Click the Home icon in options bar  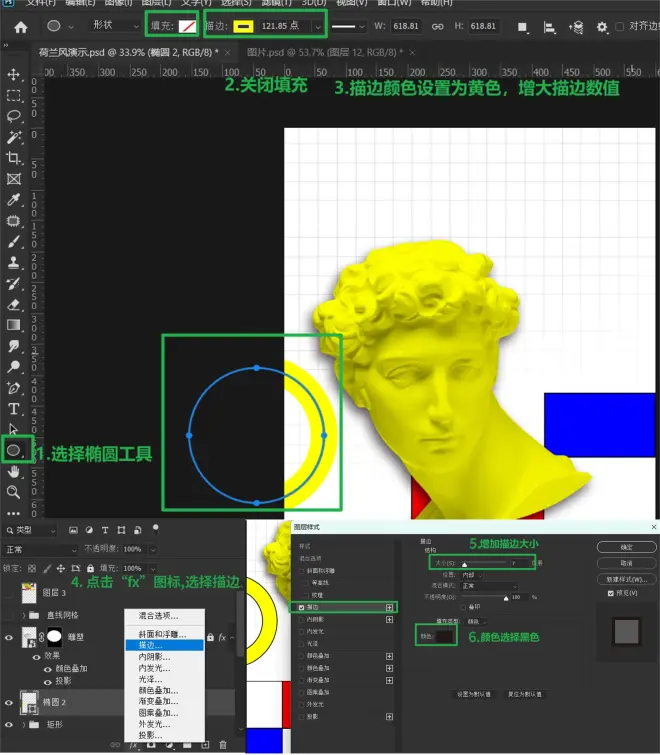[21, 26]
